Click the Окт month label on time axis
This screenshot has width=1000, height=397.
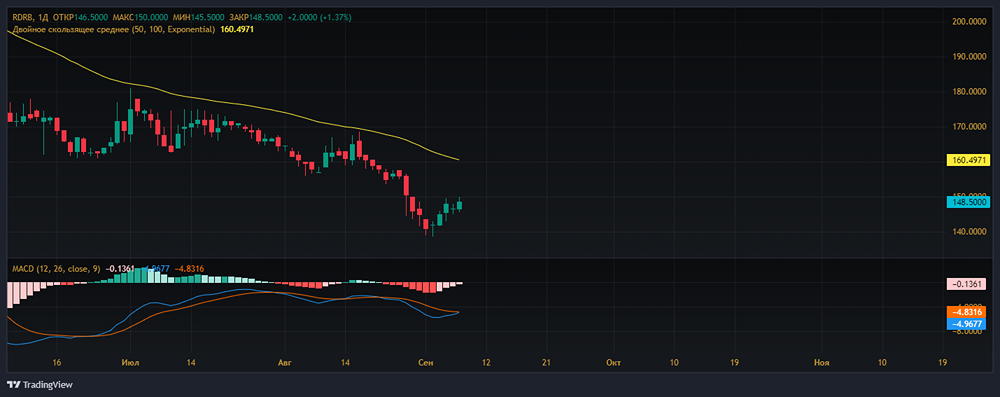click(614, 363)
